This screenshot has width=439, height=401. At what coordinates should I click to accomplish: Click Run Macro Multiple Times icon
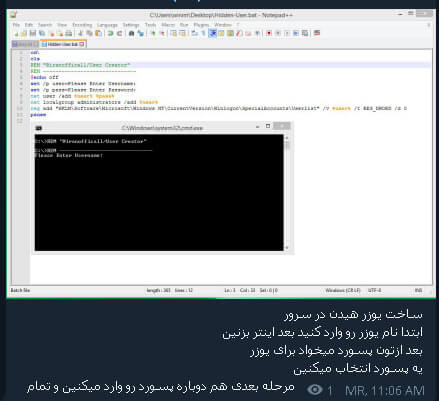[296, 33]
